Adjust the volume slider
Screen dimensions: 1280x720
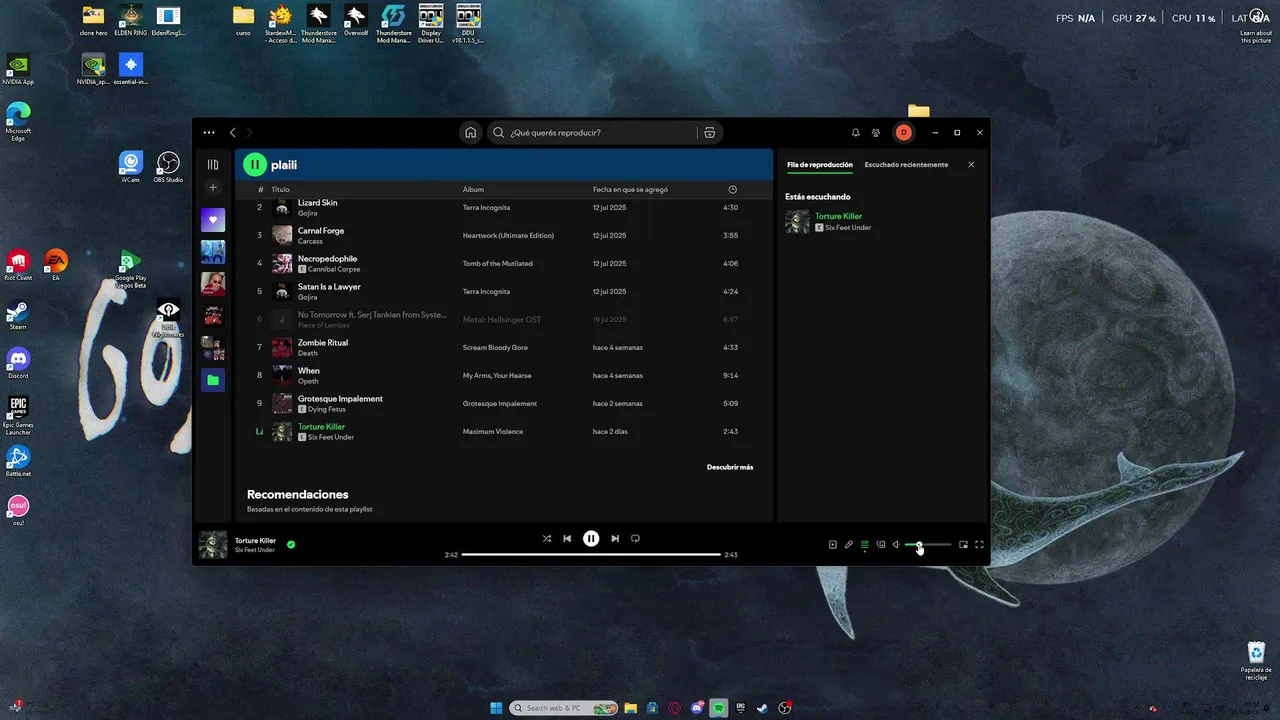click(x=928, y=545)
